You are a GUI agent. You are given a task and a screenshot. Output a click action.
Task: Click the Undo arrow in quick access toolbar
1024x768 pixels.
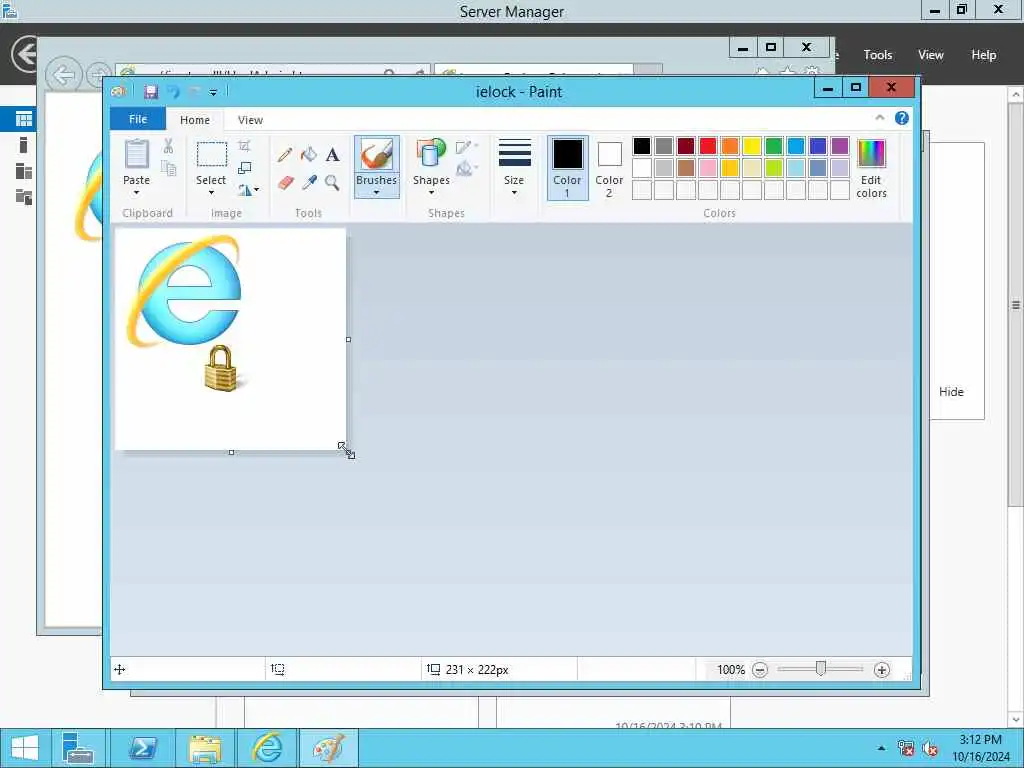173,92
